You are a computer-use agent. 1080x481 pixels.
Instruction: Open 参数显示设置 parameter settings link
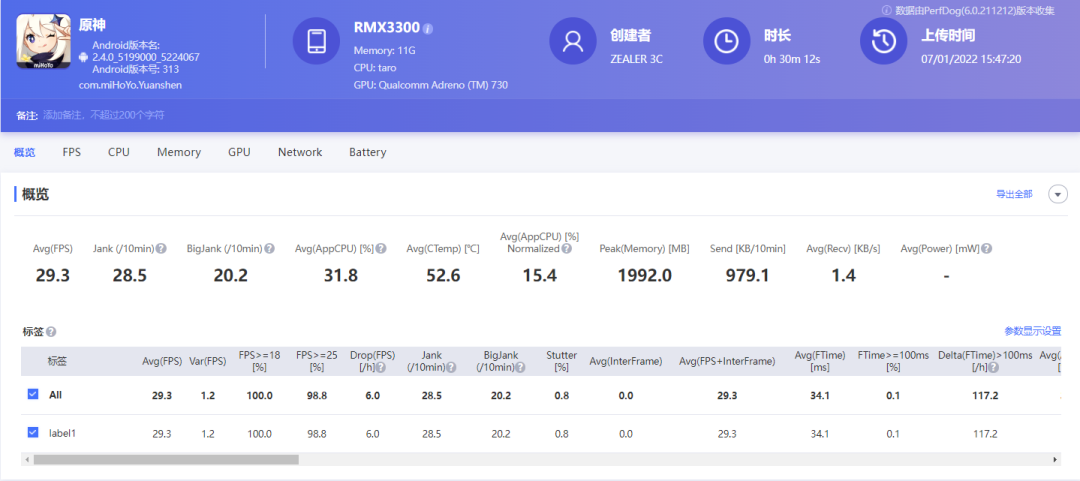(1033, 331)
